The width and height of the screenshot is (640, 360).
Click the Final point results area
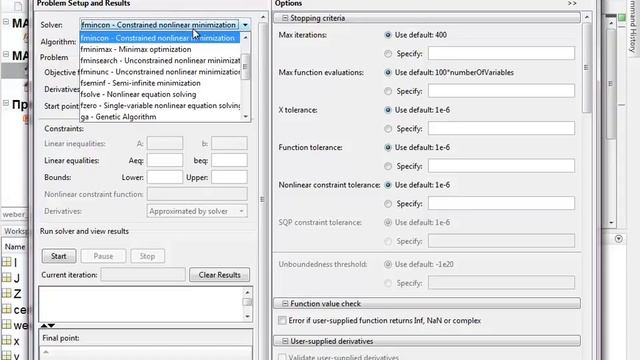coord(145,353)
